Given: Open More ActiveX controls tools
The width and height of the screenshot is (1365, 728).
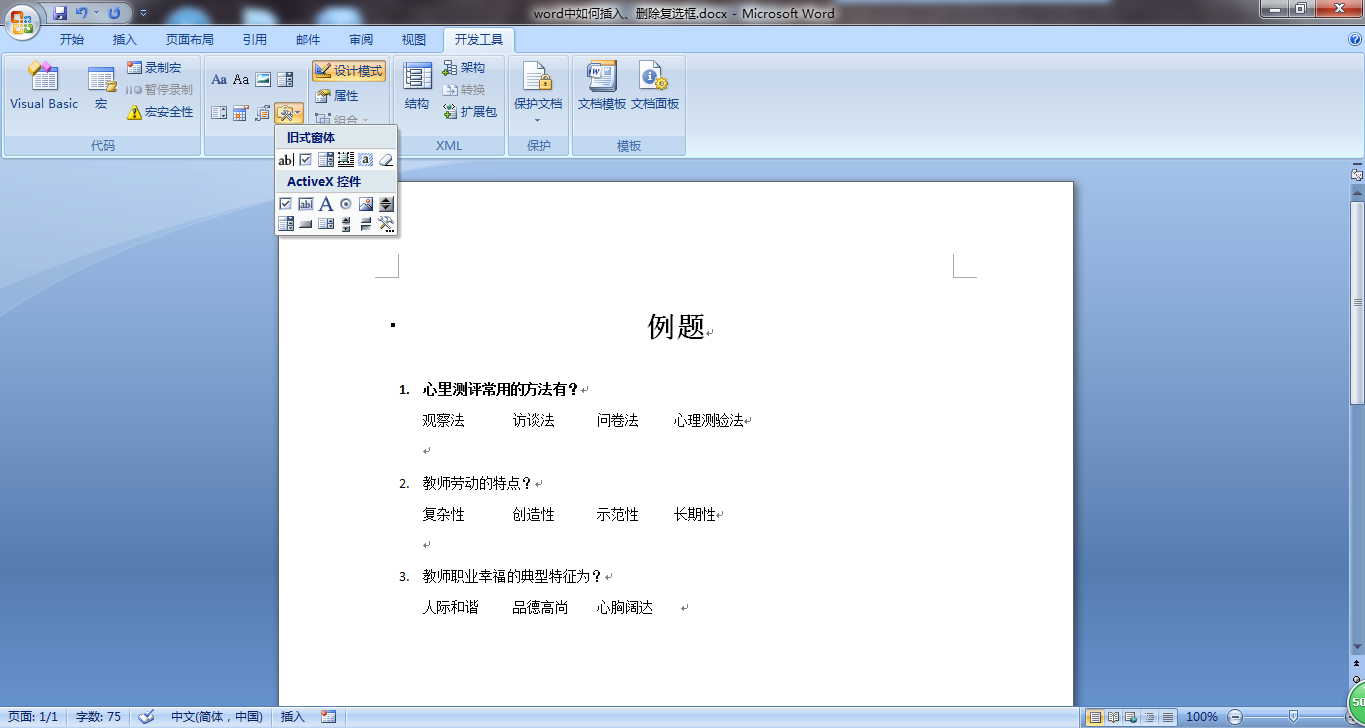Looking at the screenshot, I should pyautogui.click(x=386, y=224).
